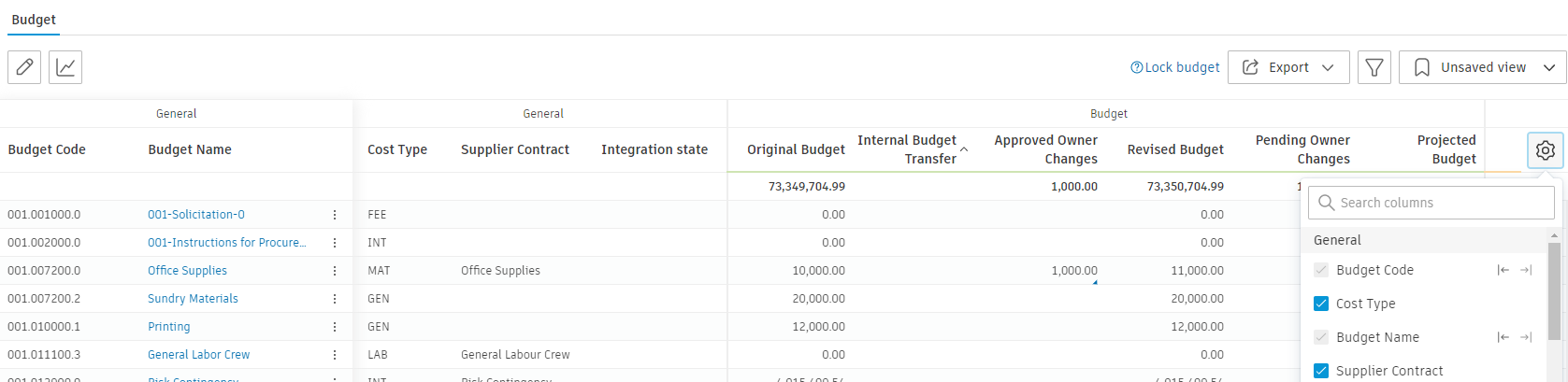Click the column settings gear icon

[x=1545, y=149]
